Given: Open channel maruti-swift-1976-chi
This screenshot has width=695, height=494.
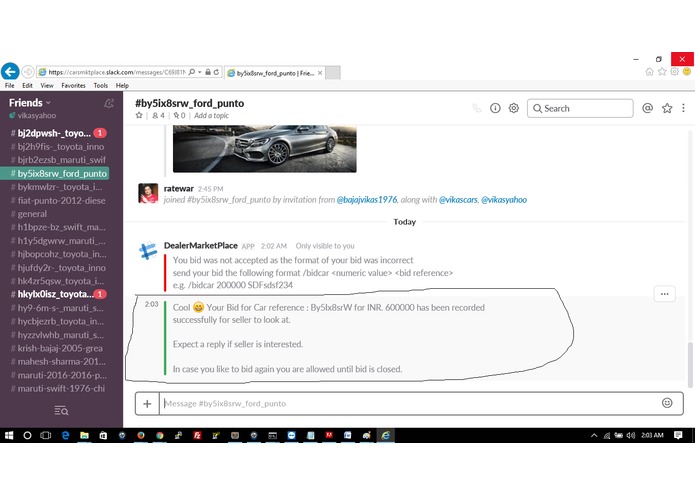Looking at the screenshot, I should [x=59, y=389].
